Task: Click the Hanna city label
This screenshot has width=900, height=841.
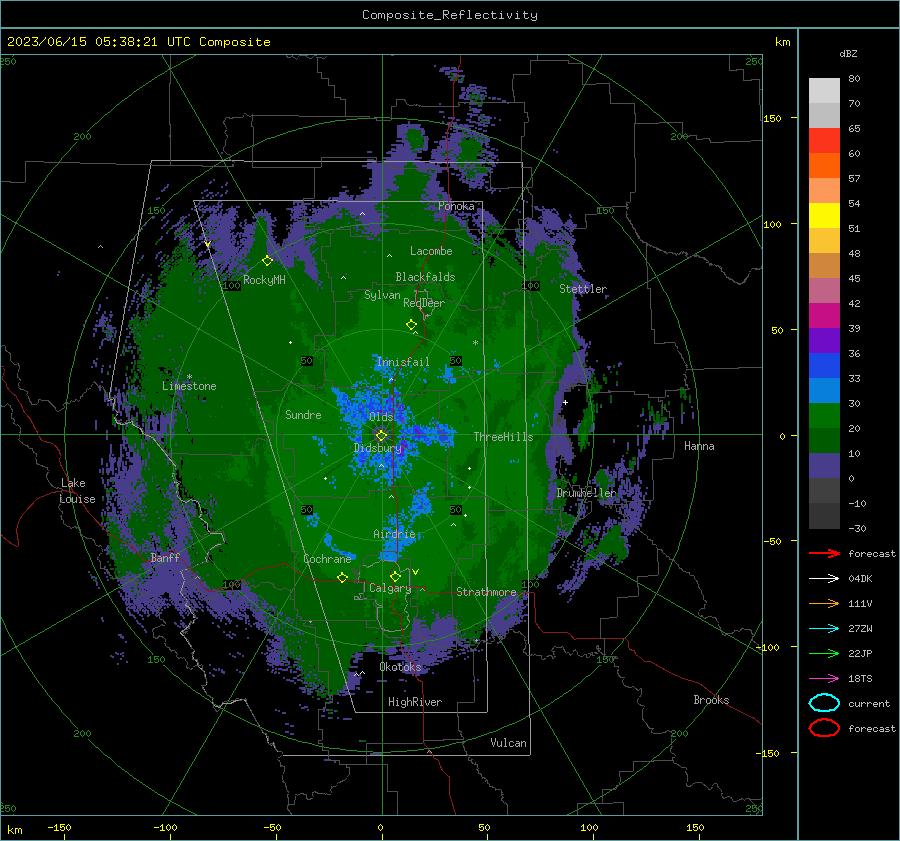Action: pos(699,446)
